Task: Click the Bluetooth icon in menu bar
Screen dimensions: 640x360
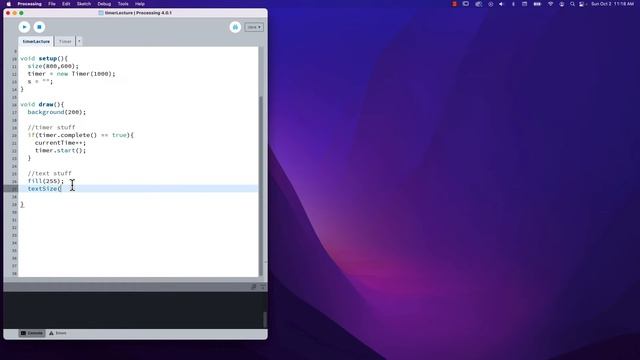Action: coord(513,4)
